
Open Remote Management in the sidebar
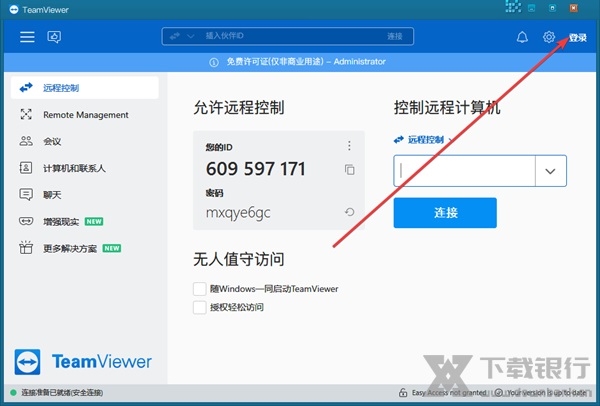point(85,114)
